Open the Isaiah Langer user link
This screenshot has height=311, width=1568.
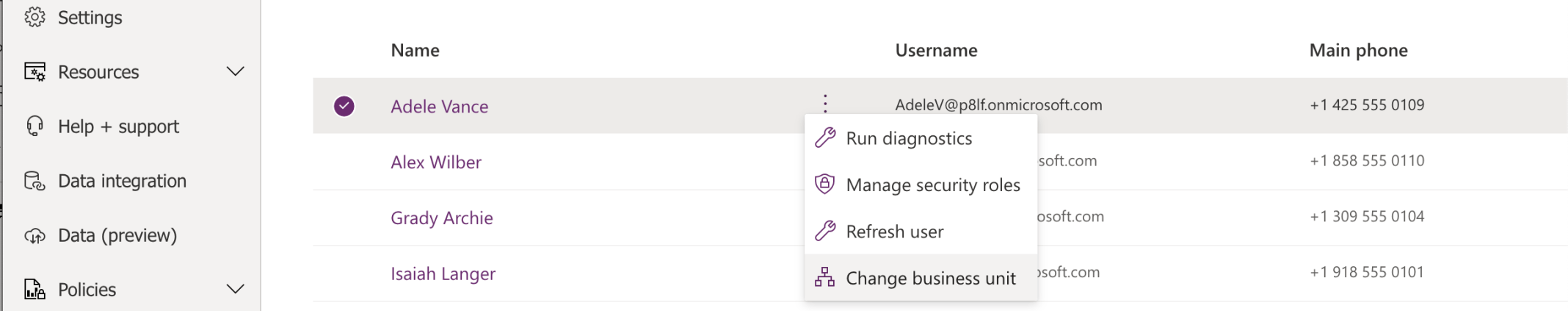point(443,274)
